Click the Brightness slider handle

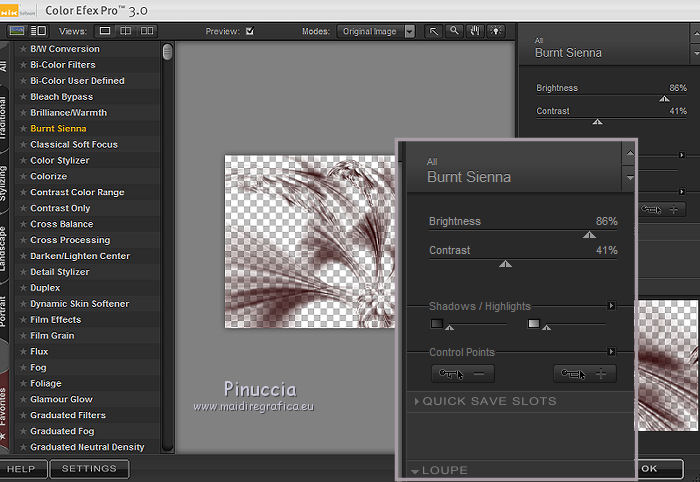[x=589, y=235]
